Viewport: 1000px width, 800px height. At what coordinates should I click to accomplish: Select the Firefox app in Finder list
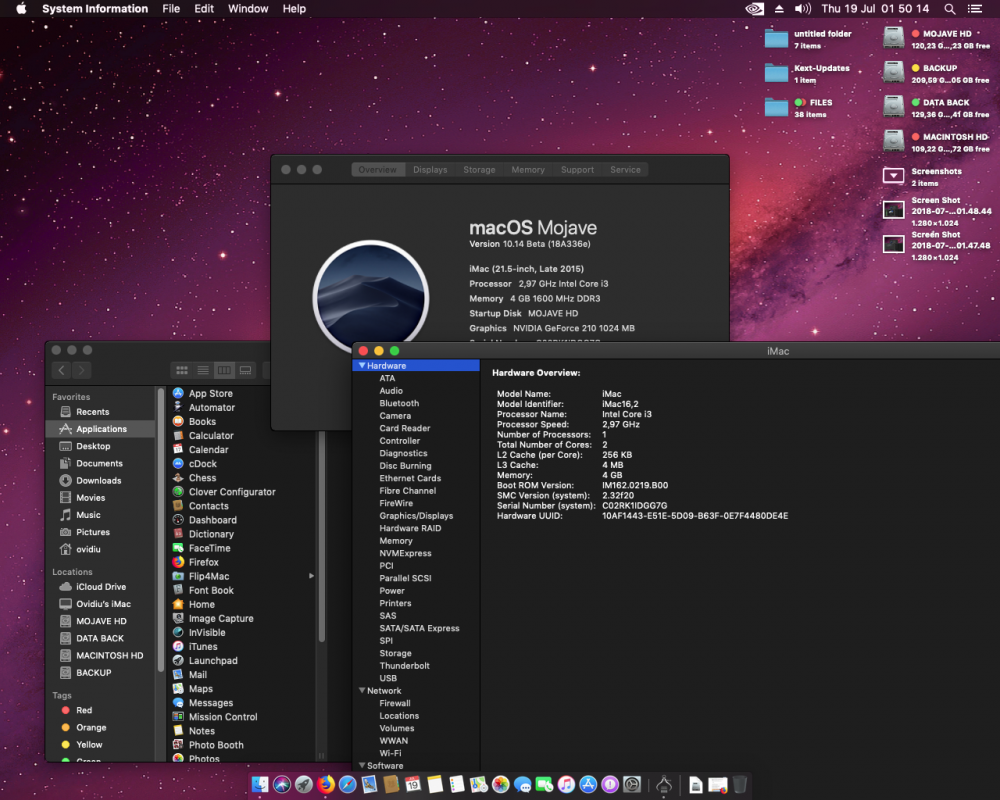(x=196, y=562)
